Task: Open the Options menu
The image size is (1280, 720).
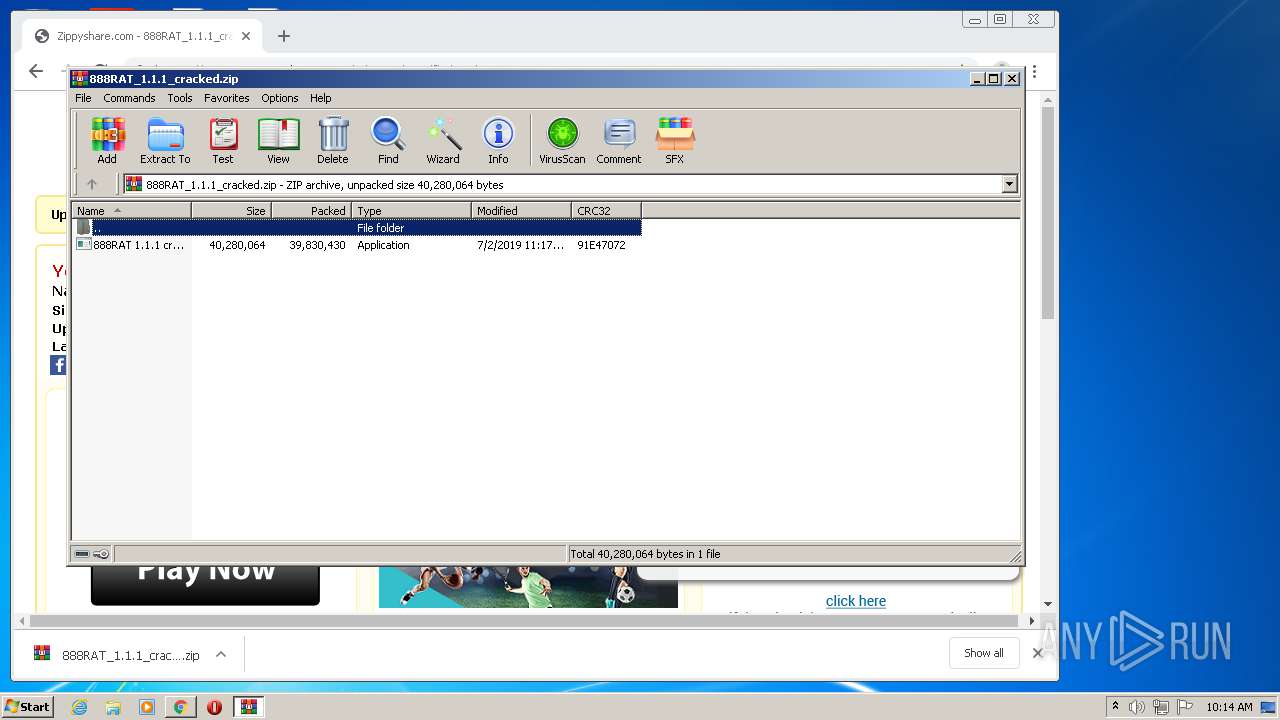Action: click(x=280, y=98)
